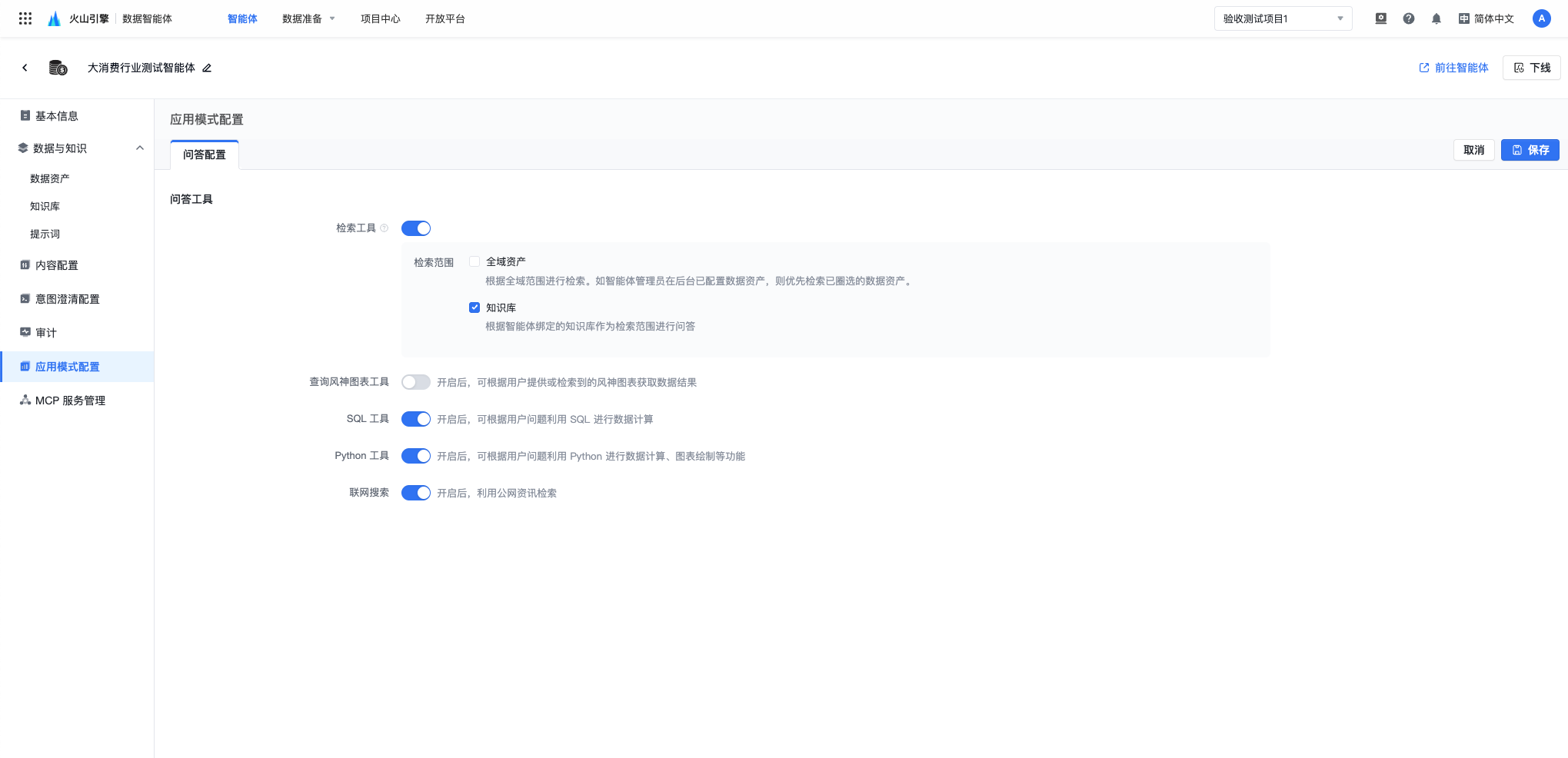Click the 检索范围 label
The height and width of the screenshot is (758, 1568).
(434, 262)
